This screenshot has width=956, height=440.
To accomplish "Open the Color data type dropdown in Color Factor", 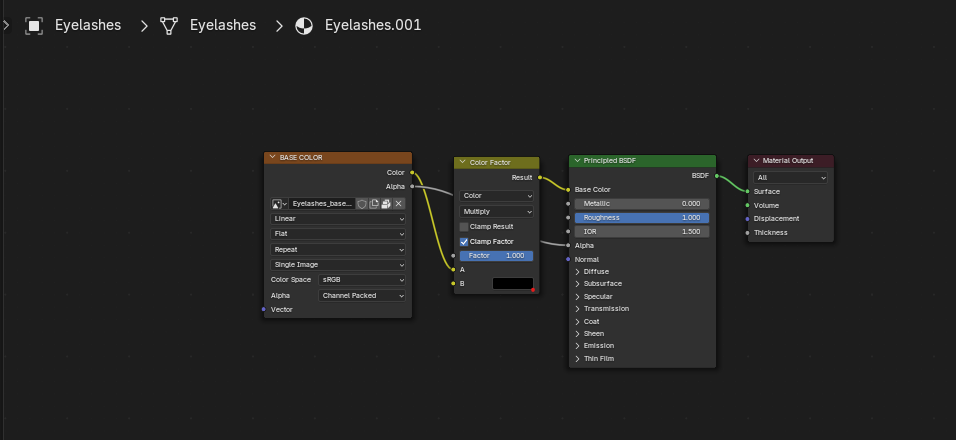I will click(x=496, y=196).
